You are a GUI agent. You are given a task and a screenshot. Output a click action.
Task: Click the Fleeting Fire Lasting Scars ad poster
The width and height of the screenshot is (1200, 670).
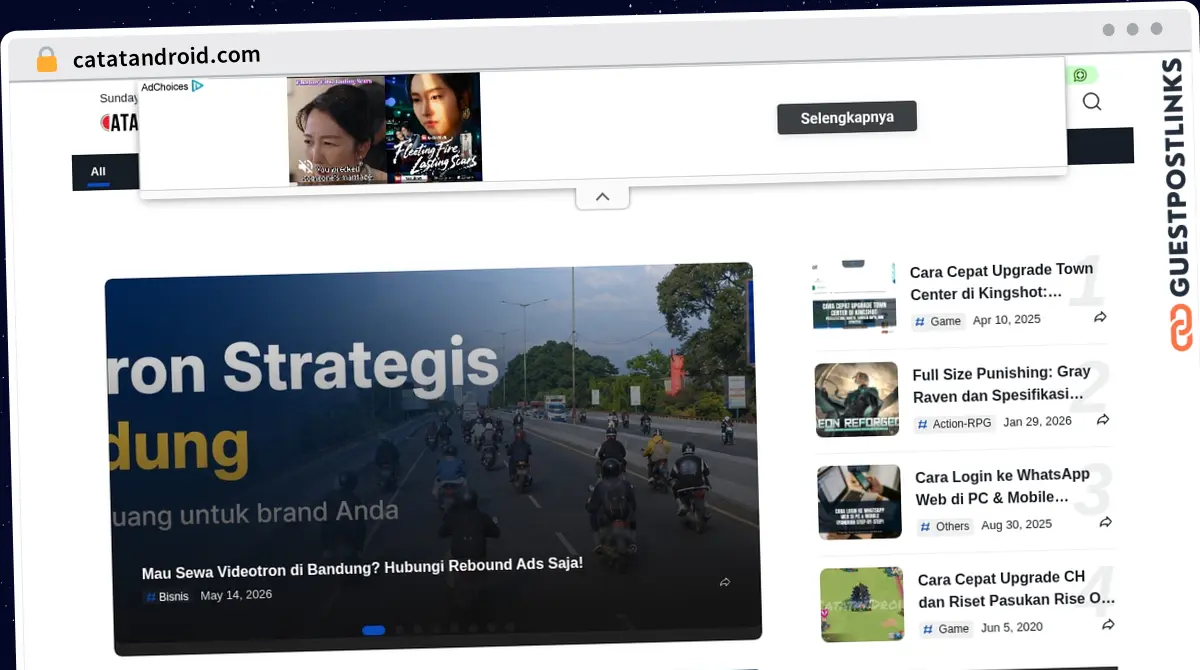coord(433,128)
